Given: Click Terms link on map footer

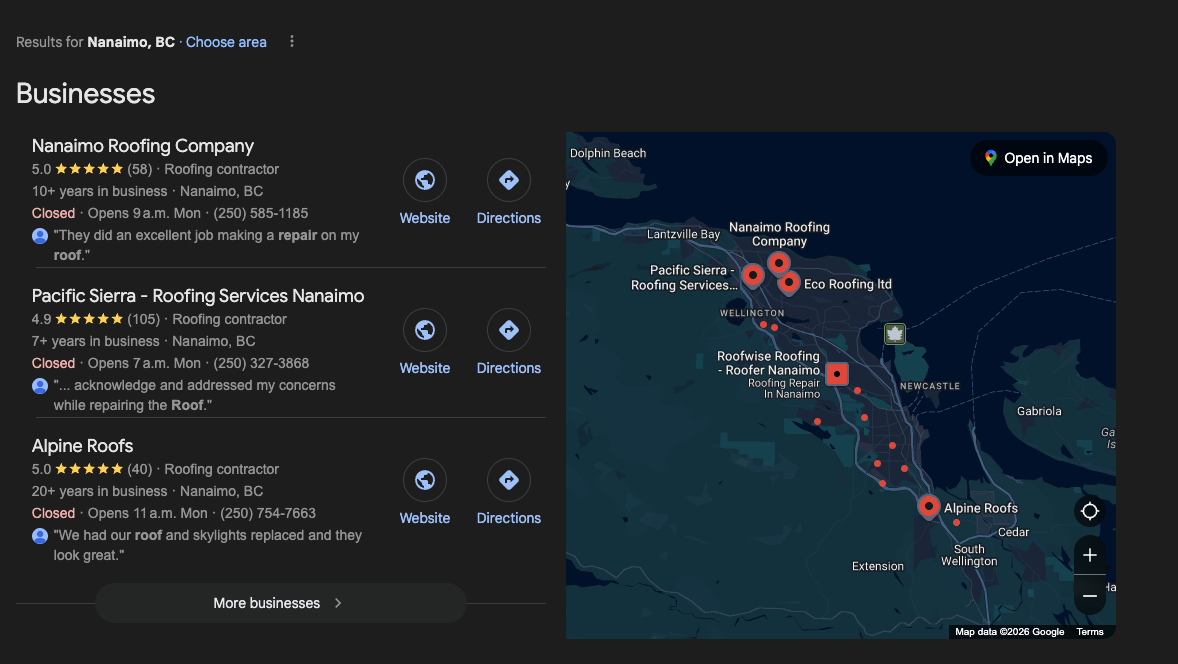Looking at the screenshot, I should coord(1089,632).
